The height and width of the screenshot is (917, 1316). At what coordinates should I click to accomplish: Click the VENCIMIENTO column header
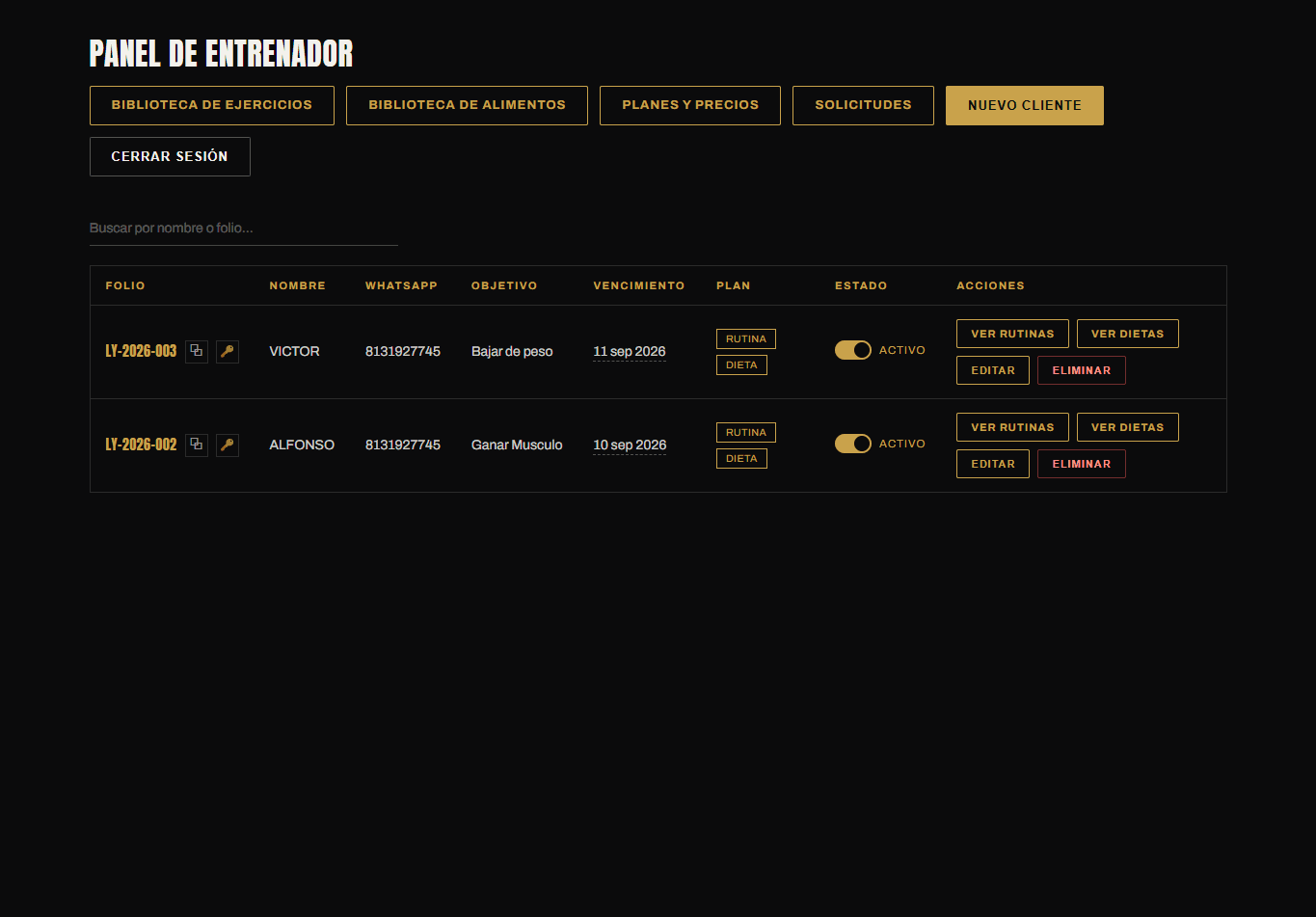639,285
